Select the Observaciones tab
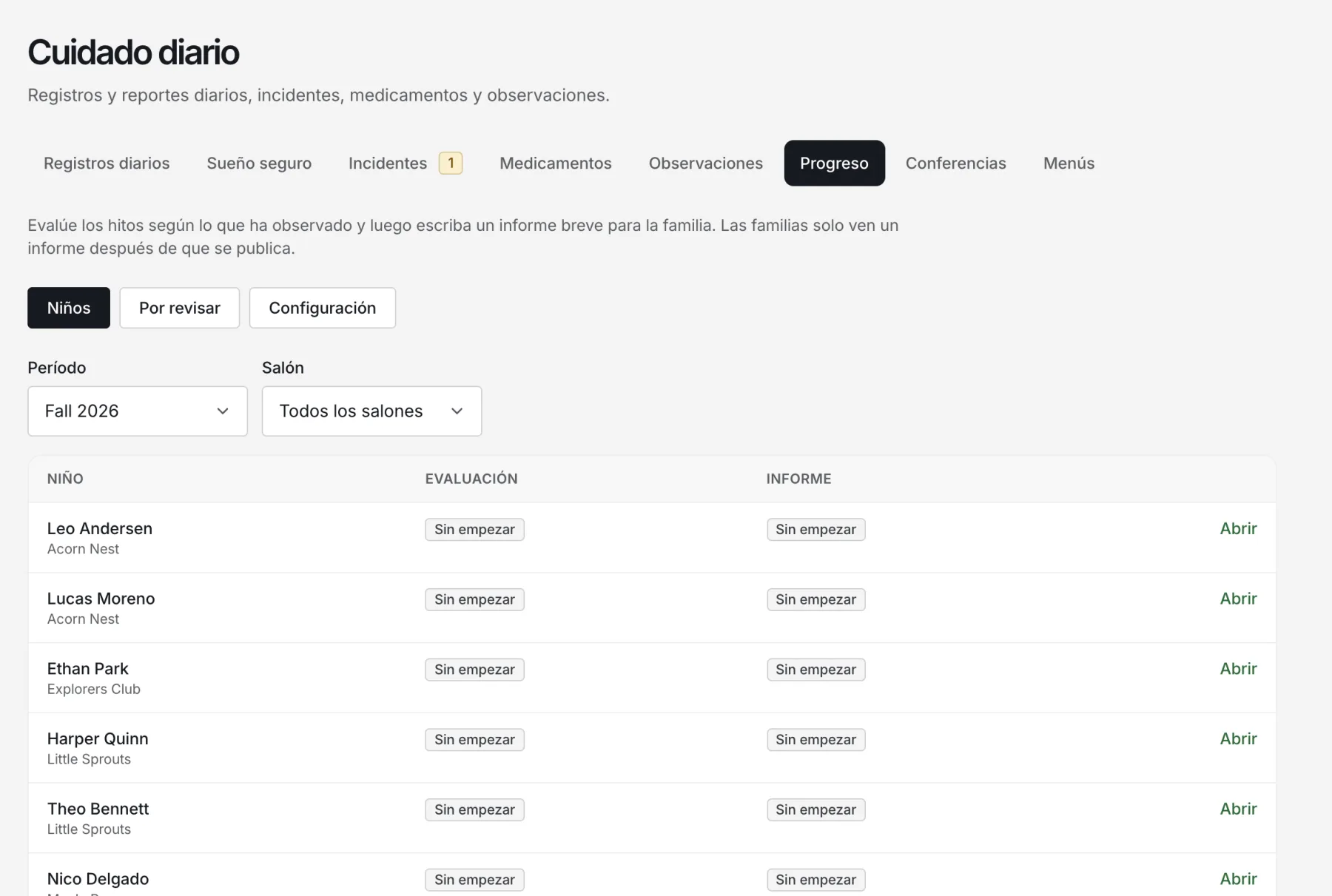This screenshot has width=1332, height=896. [x=705, y=163]
